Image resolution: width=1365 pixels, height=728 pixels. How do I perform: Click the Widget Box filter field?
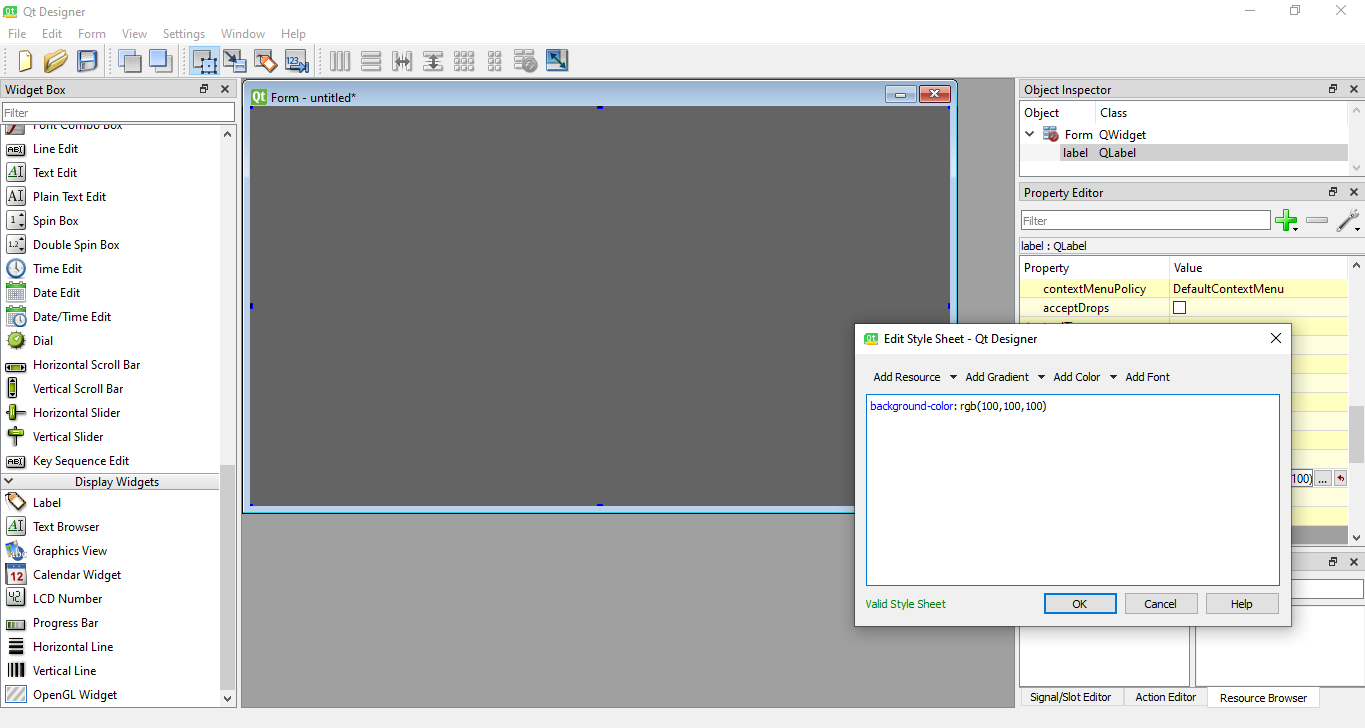[118, 113]
